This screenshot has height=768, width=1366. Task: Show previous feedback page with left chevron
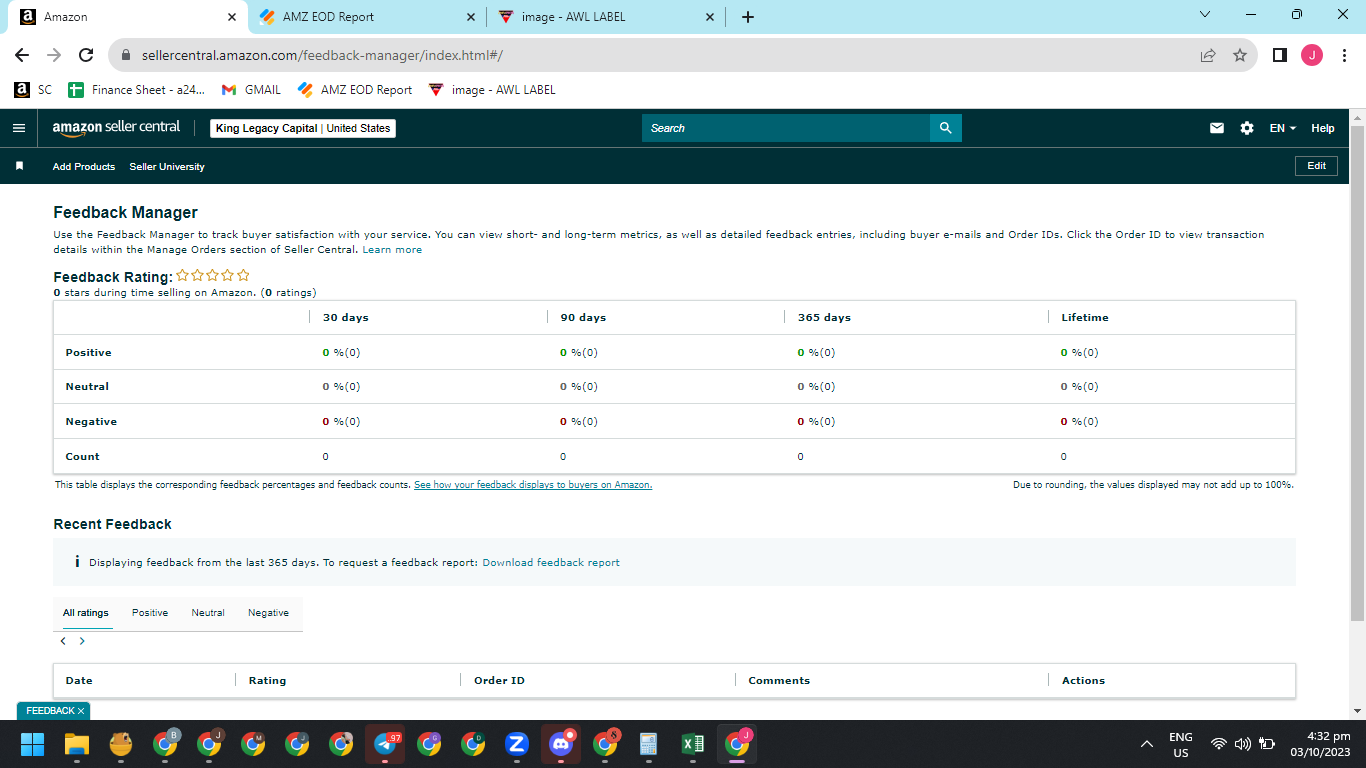63,641
